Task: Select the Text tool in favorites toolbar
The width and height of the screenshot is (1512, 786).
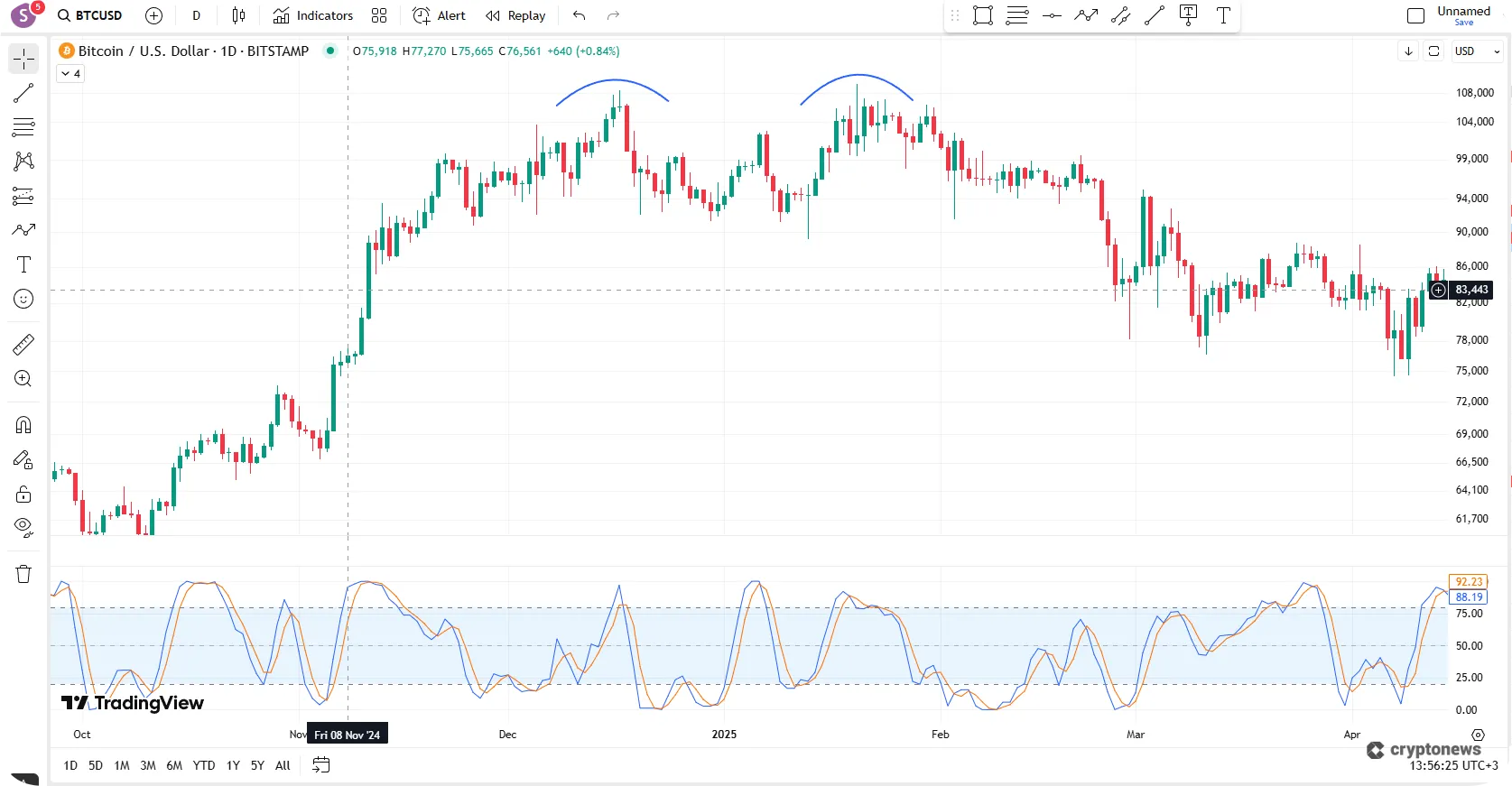Action: pyautogui.click(x=1223, y=15)
